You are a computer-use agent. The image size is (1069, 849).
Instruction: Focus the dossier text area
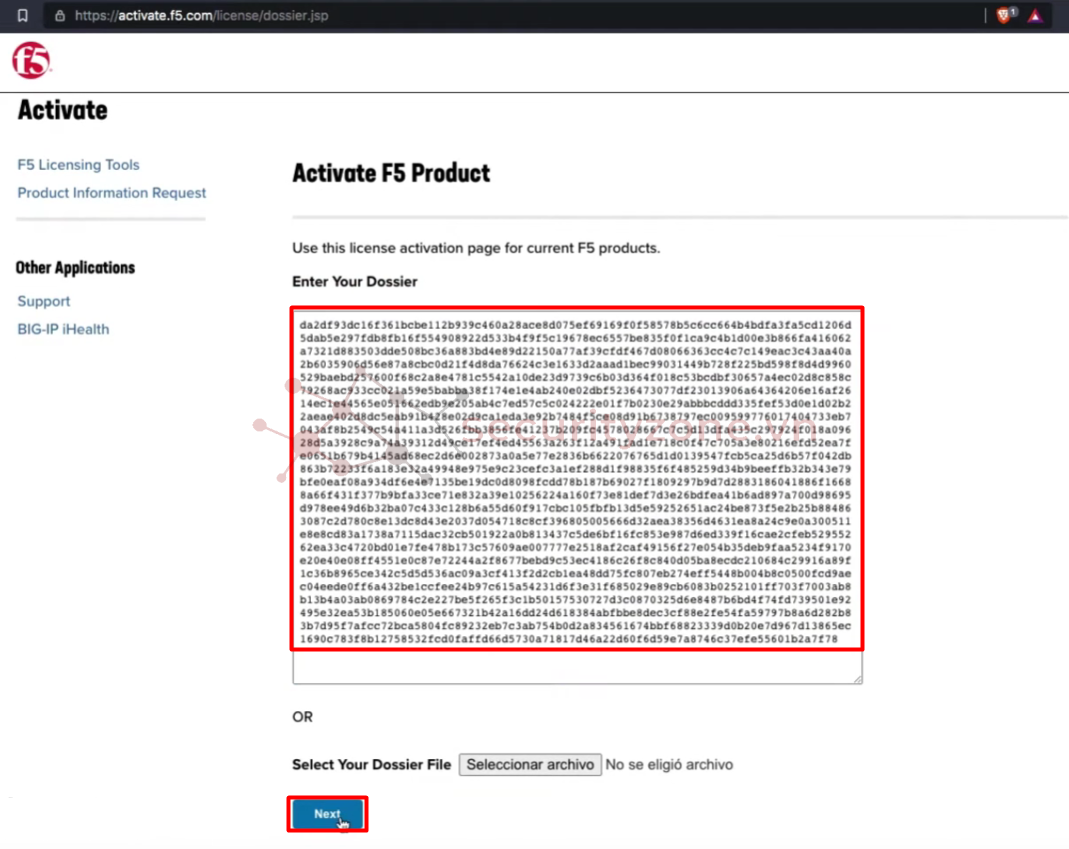[577, 496]
